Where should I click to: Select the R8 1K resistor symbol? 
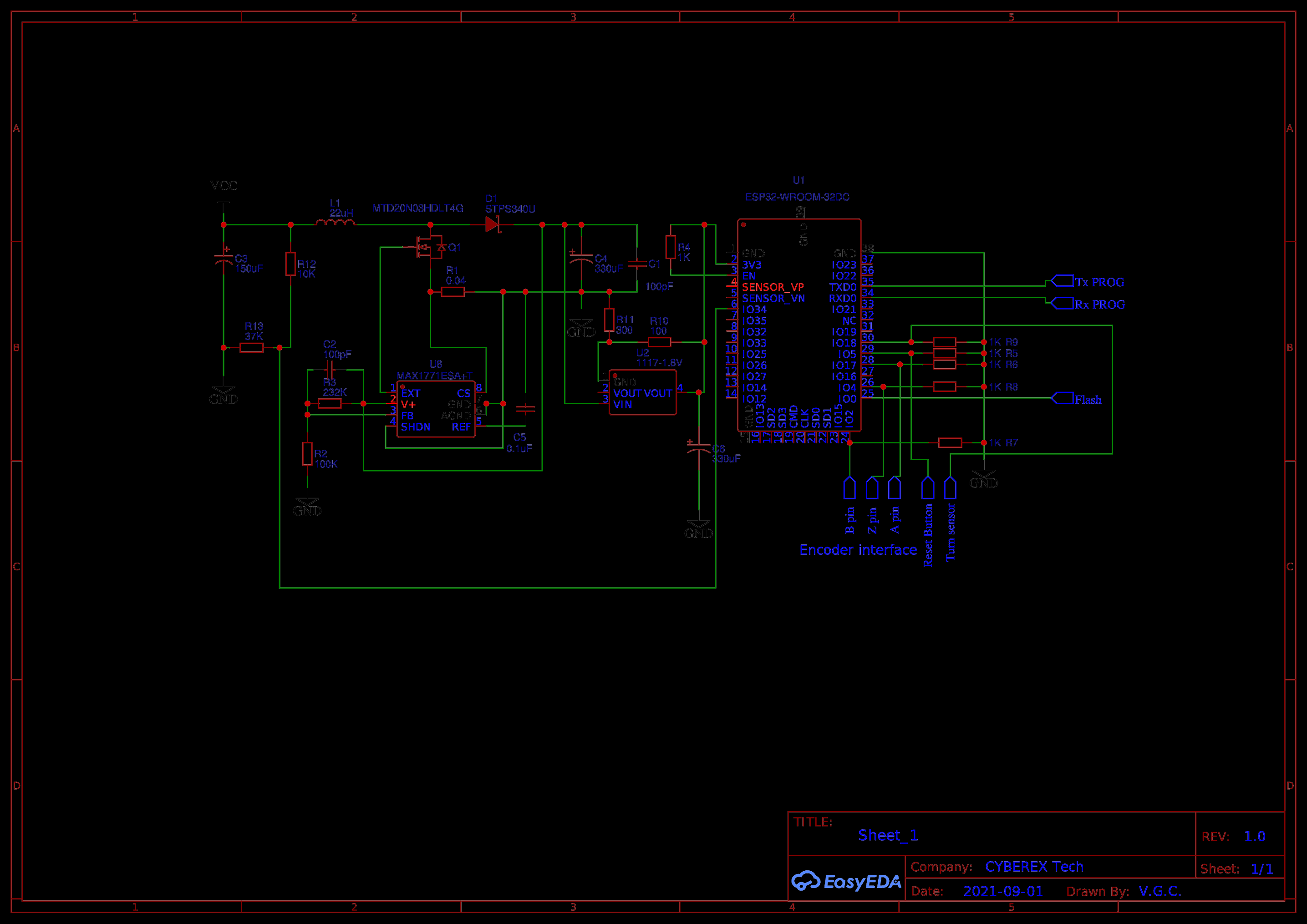pyautogui.click(x=944, y=387)
